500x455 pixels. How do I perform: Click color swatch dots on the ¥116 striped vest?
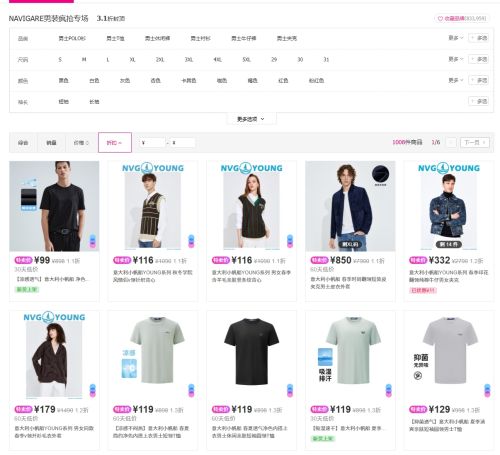click(191, 241)
